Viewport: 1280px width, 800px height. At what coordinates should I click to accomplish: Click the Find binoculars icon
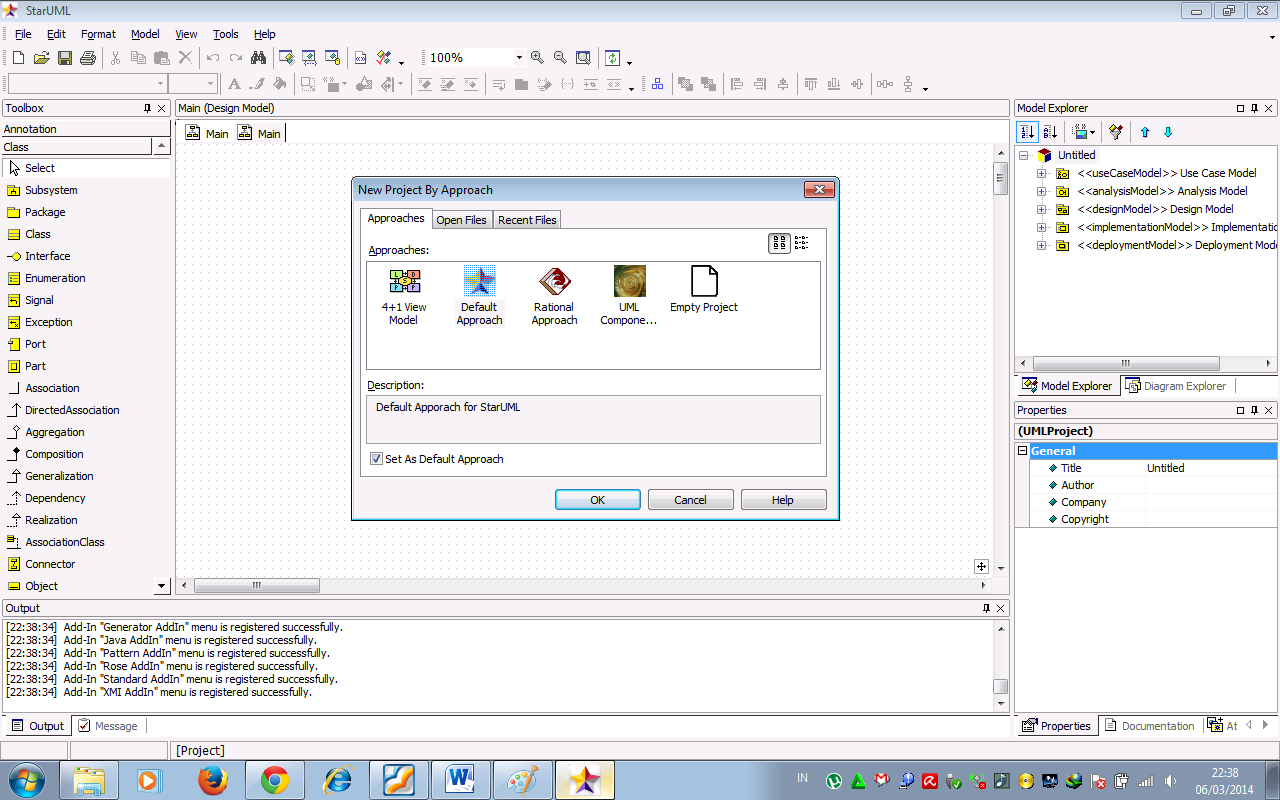(x=258, y=58)
